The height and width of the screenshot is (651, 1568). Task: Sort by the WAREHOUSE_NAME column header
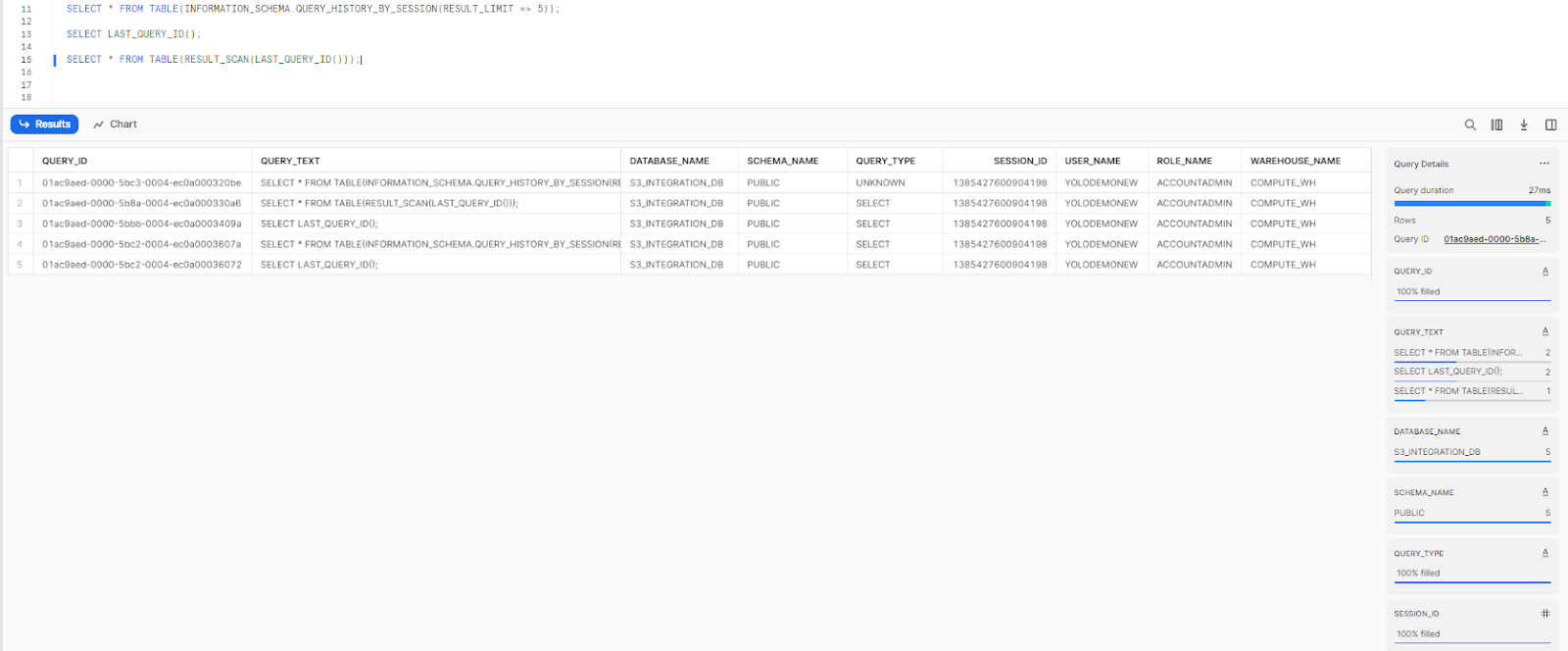(x=1295, y=161)
